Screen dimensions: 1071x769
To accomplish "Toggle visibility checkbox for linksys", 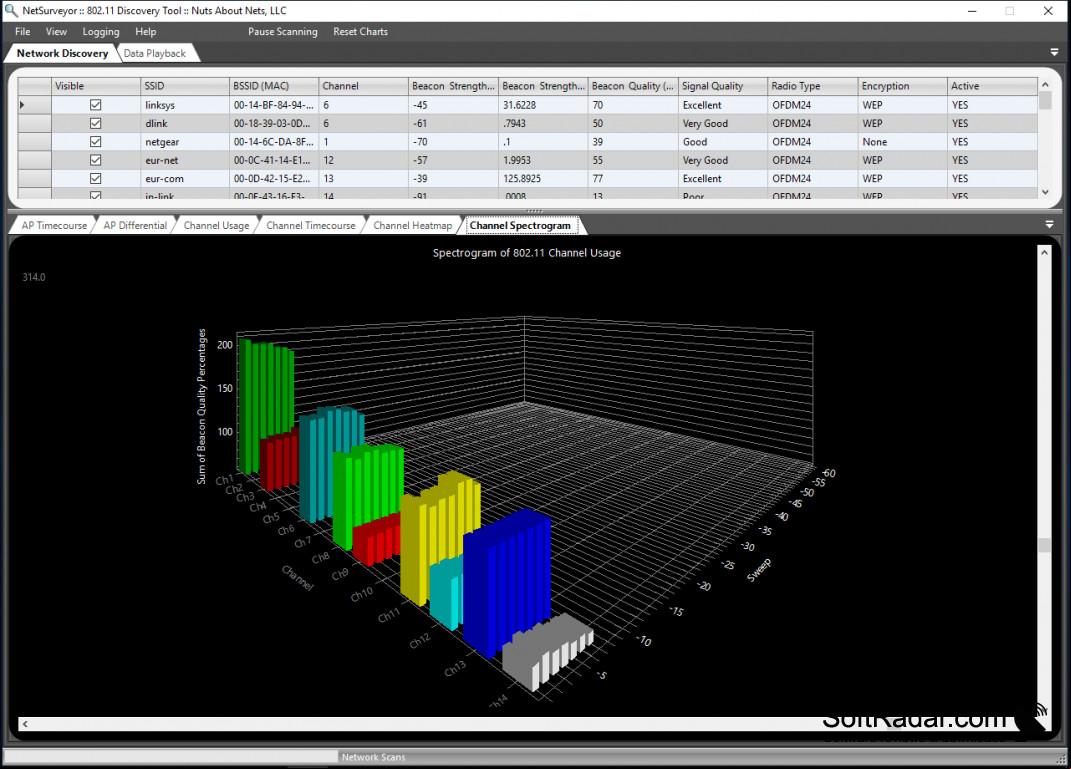I will pos(96,104).
